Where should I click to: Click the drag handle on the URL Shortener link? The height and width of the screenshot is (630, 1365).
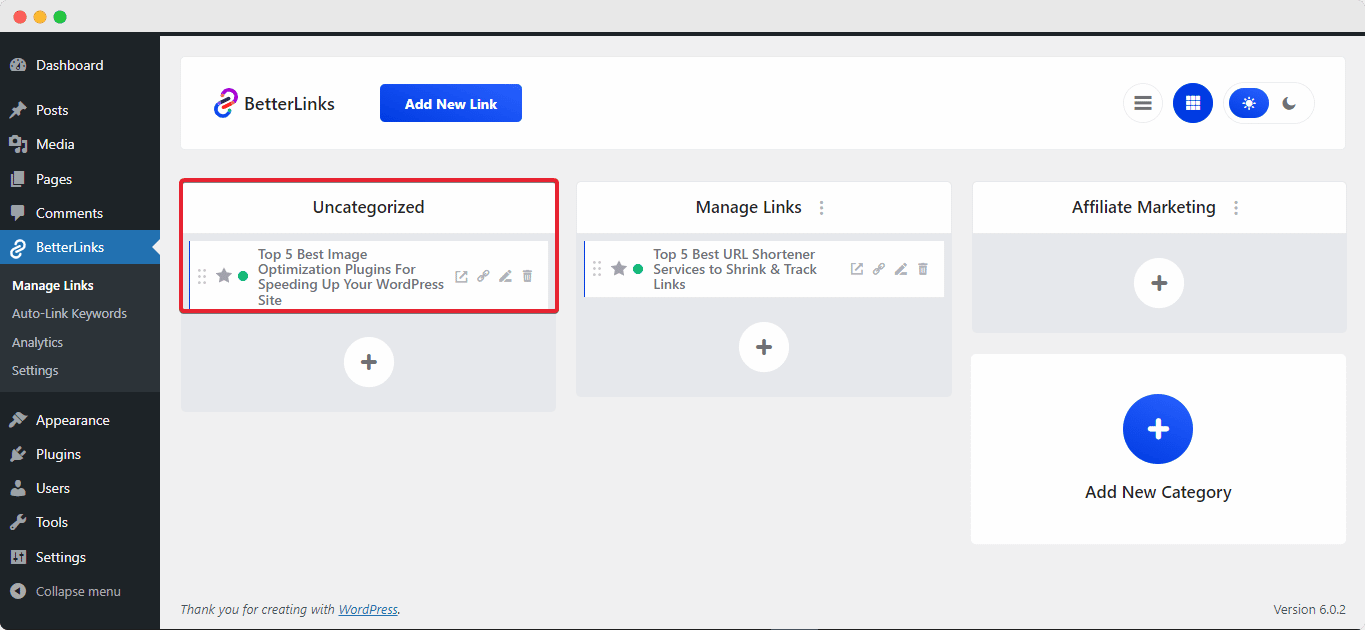(x=597, y=268)
